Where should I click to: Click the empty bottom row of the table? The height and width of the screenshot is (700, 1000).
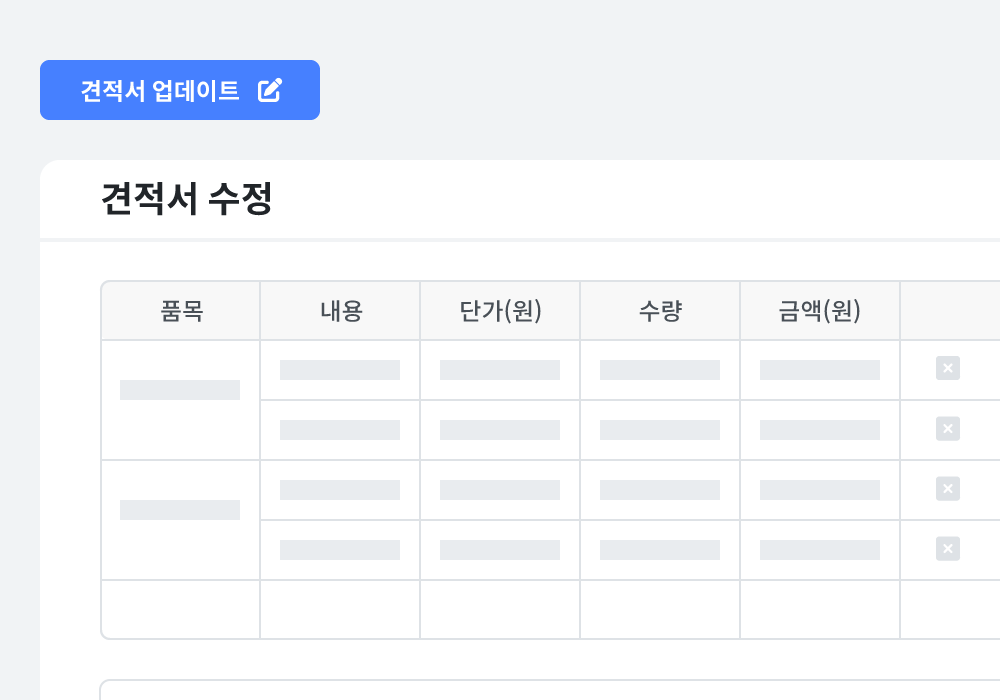pyautogui.click(x=500, y=609)
